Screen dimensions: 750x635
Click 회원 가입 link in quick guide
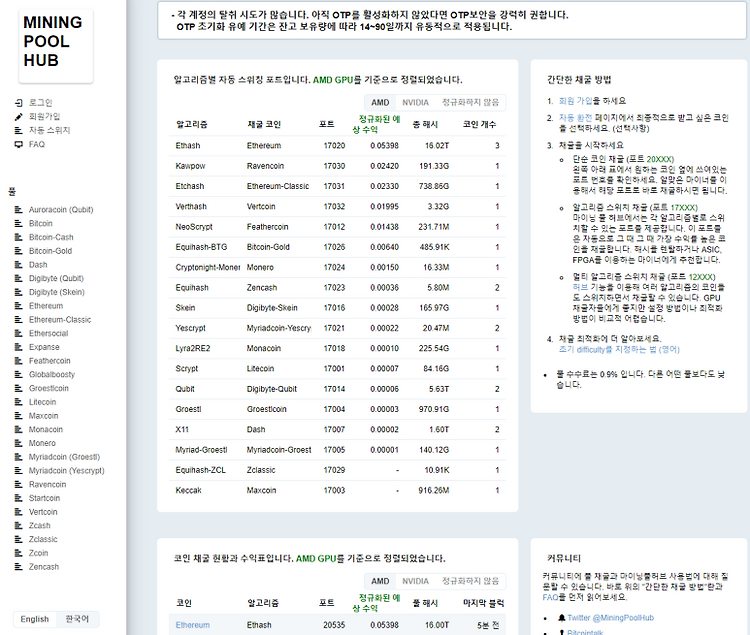pos(575,101)
